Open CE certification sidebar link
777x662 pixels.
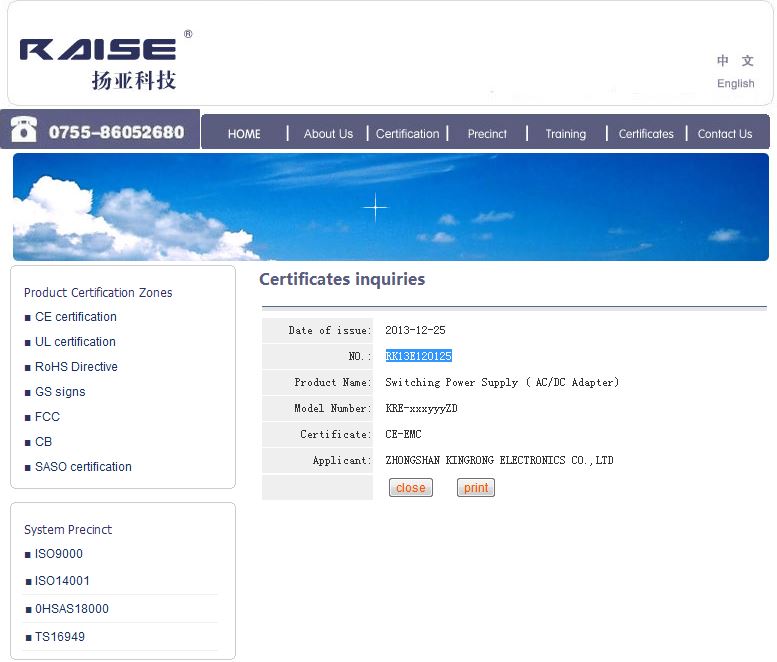point(76,317)
